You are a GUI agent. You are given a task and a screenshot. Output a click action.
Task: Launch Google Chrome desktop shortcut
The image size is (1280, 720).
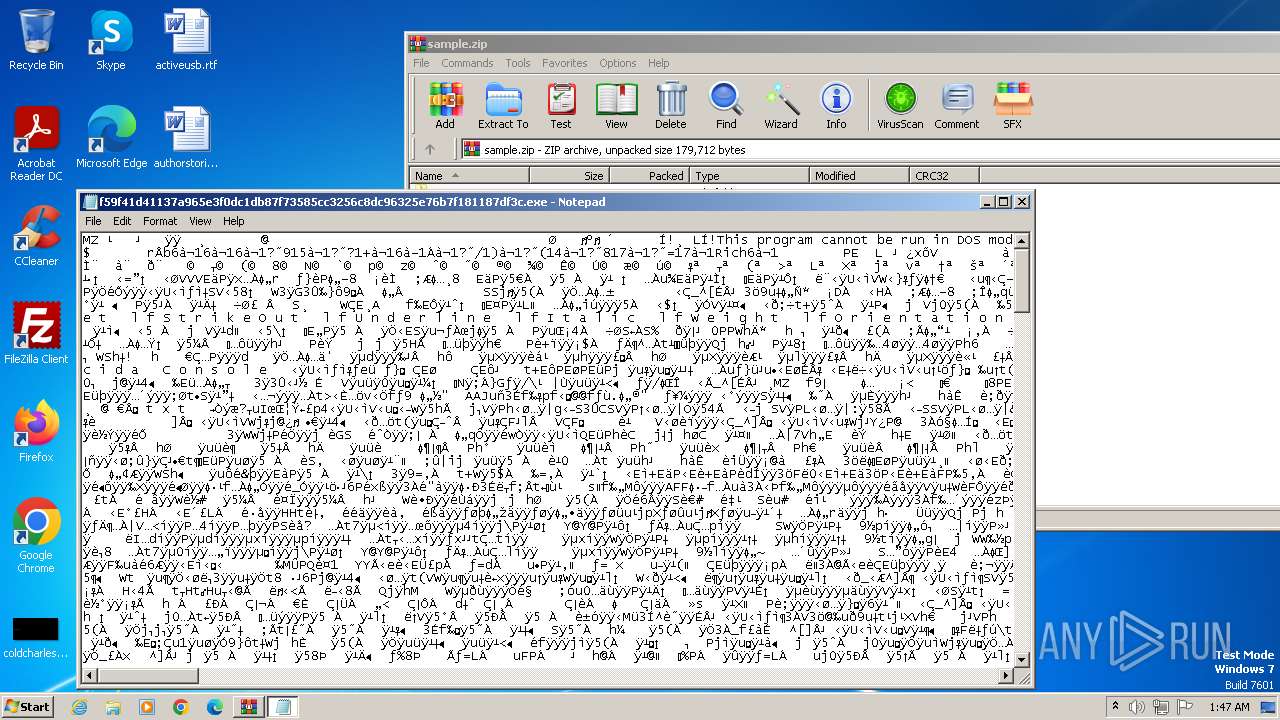(x=36, y=536)
